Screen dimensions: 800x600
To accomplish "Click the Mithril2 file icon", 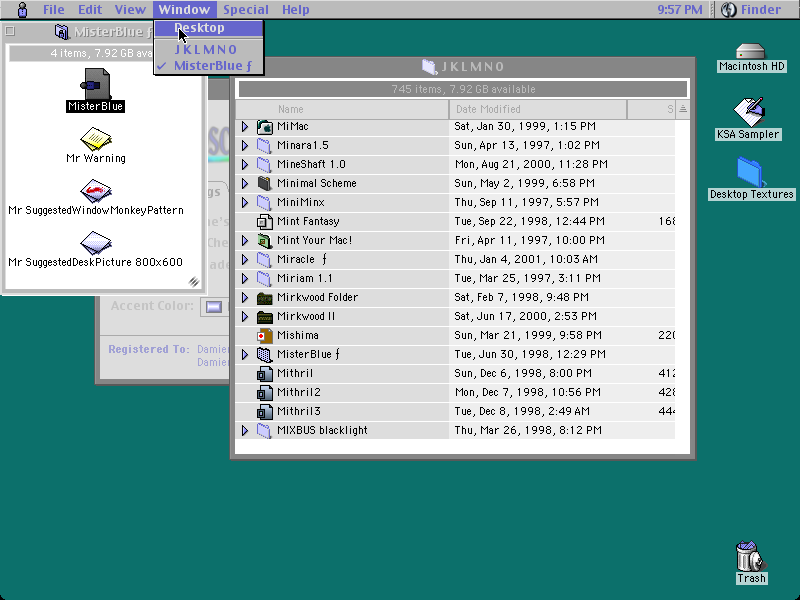I will 264,392.
